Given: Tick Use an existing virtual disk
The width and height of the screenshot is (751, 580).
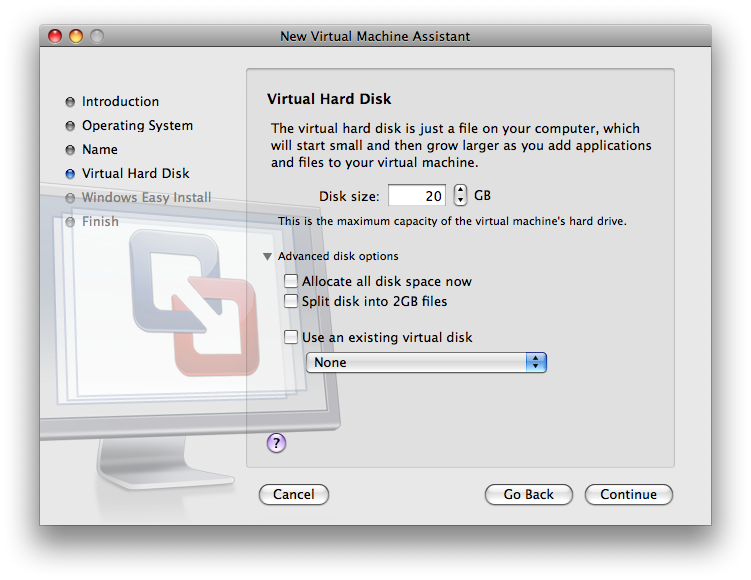Looking at the screenshot, I should 291,337.
